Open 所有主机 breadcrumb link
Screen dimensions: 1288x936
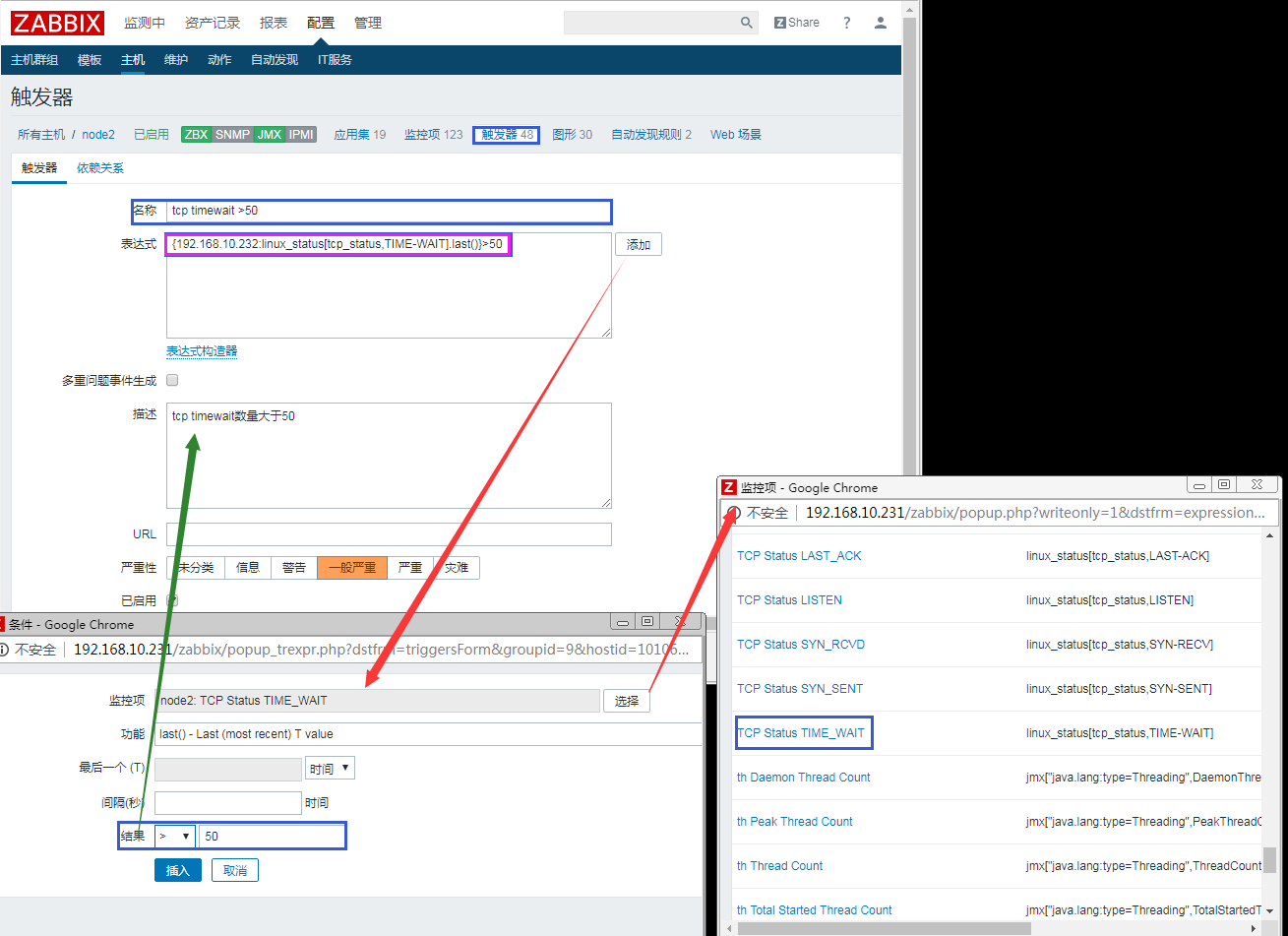point(41,135)
